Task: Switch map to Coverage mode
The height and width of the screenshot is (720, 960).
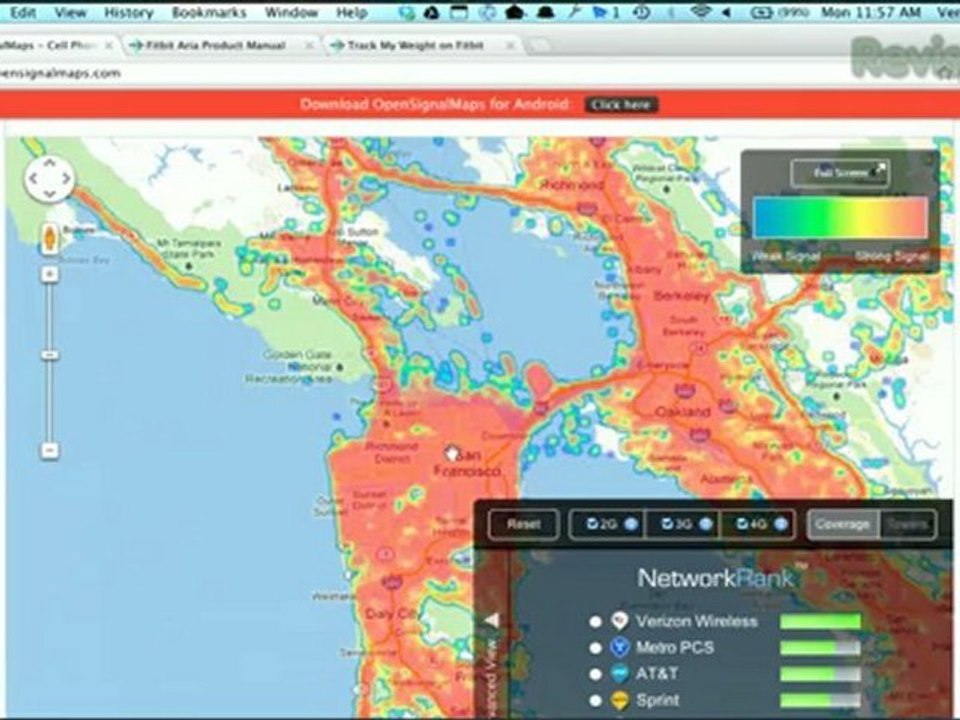Action: [x=842, y=524]
